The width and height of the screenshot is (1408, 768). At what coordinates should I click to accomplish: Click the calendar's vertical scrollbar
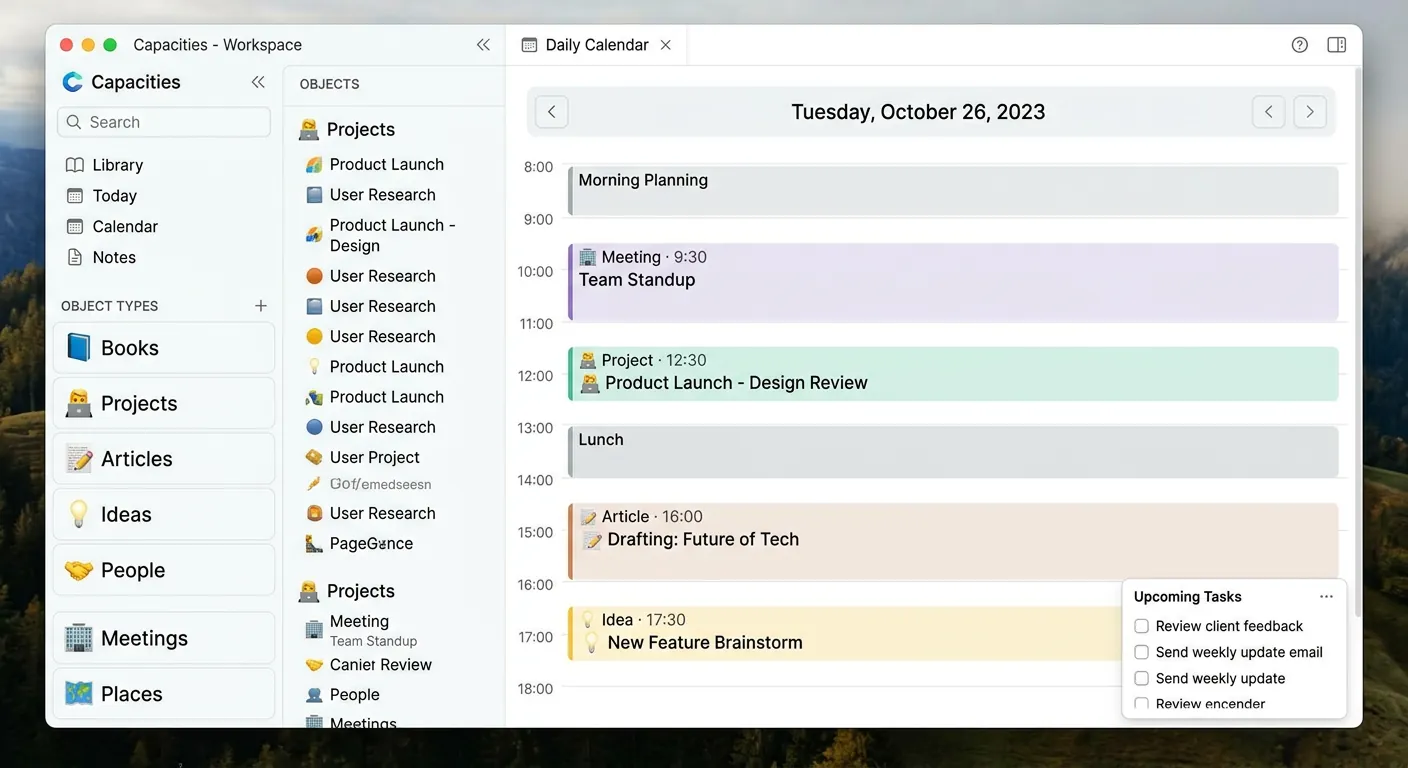pyautogui.click(x=1357, y=340)
